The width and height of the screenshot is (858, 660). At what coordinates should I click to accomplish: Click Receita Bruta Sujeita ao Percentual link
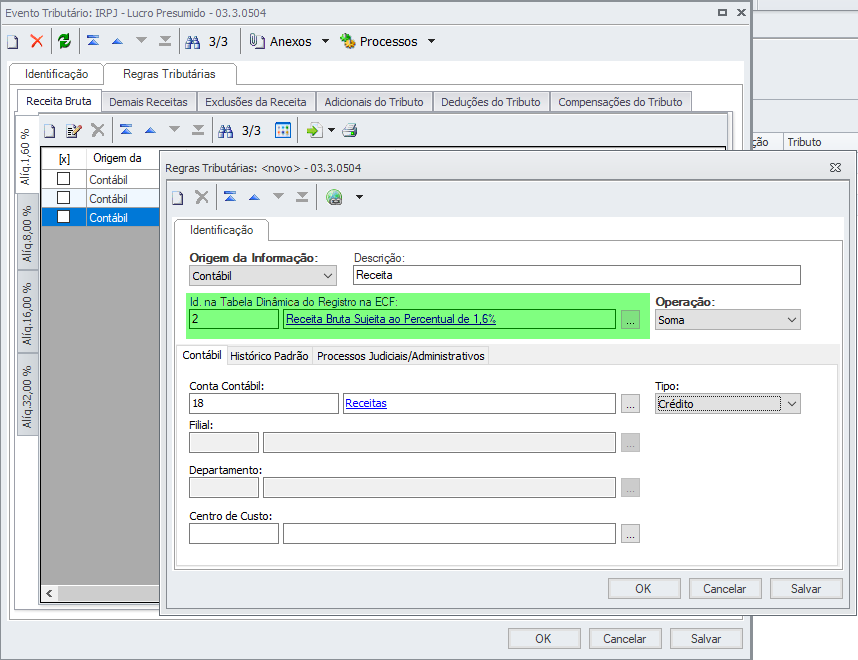[391, 319]
